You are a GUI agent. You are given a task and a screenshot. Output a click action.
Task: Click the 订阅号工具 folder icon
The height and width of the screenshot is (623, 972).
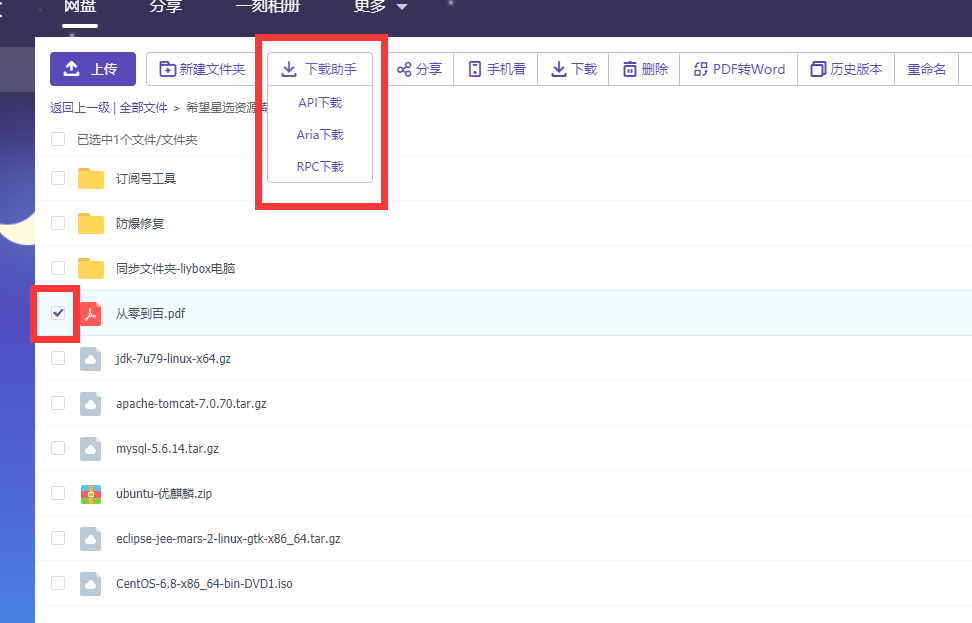tap(91, 179)
